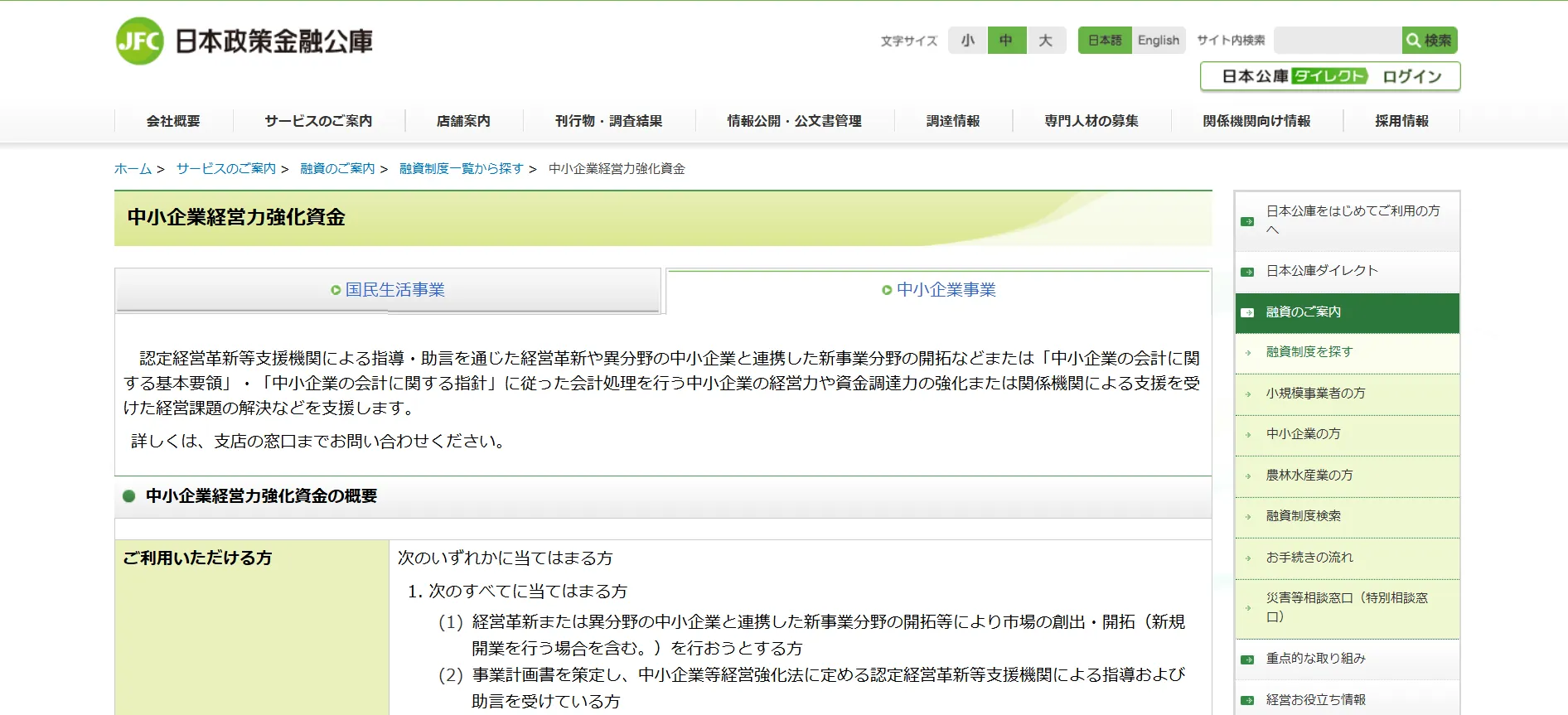The image size is (1568, 715).
Task: Open the サービスのご案内 menu
Action: pyautogui.click(x=319, y=121)
